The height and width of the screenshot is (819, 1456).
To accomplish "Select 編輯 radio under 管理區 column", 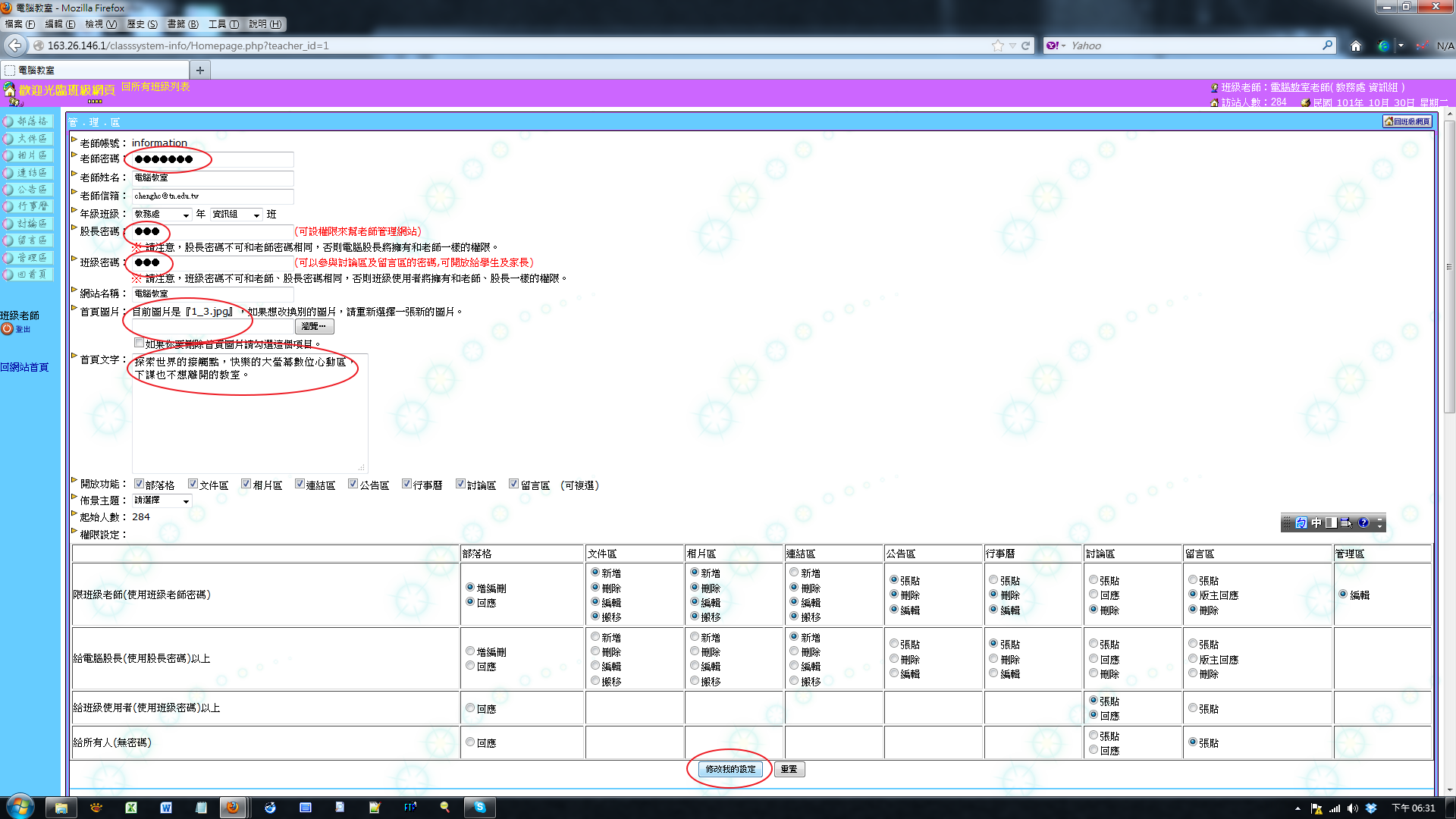I will [x=1343, y=595].
